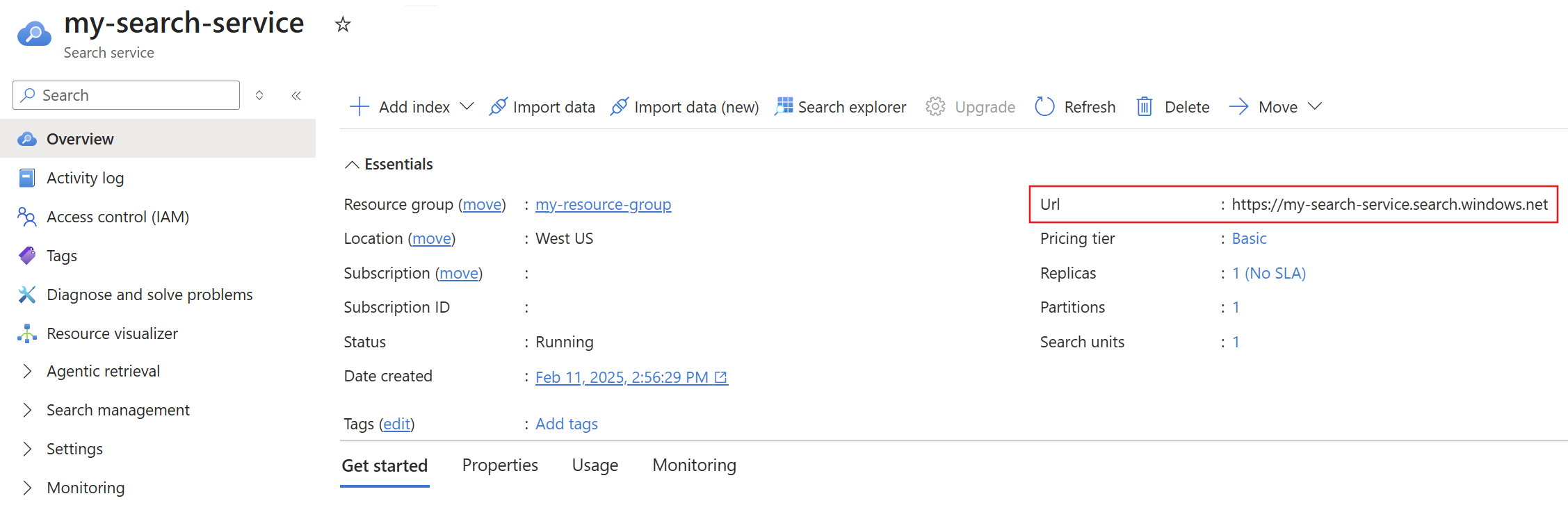Image resolution: width=1568 pixels, height=512 pixels.
Task: Click the search service cloud icon
Action: pos(34,33)
